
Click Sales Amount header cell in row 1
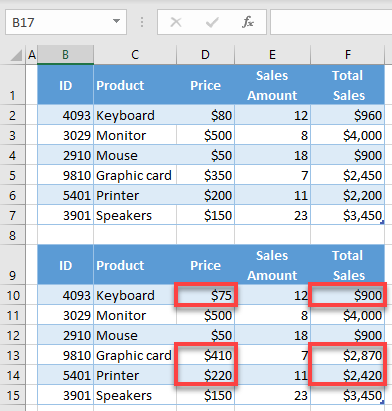coord(272,85)
